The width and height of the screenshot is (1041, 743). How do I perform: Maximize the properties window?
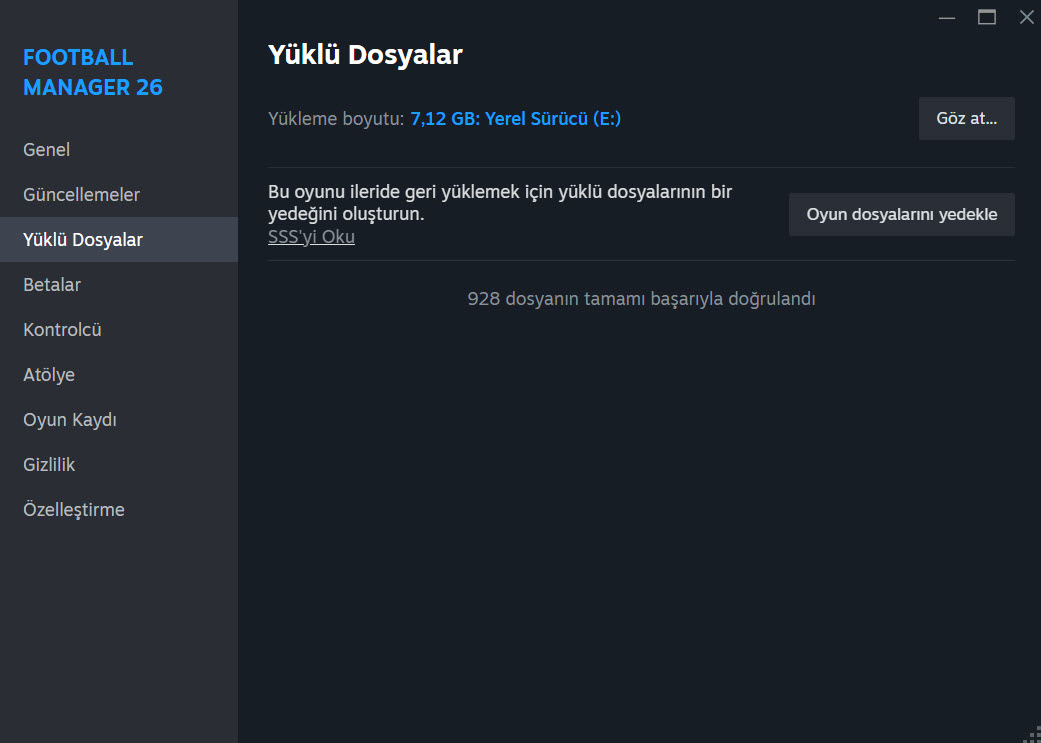[x=987, y=17]
